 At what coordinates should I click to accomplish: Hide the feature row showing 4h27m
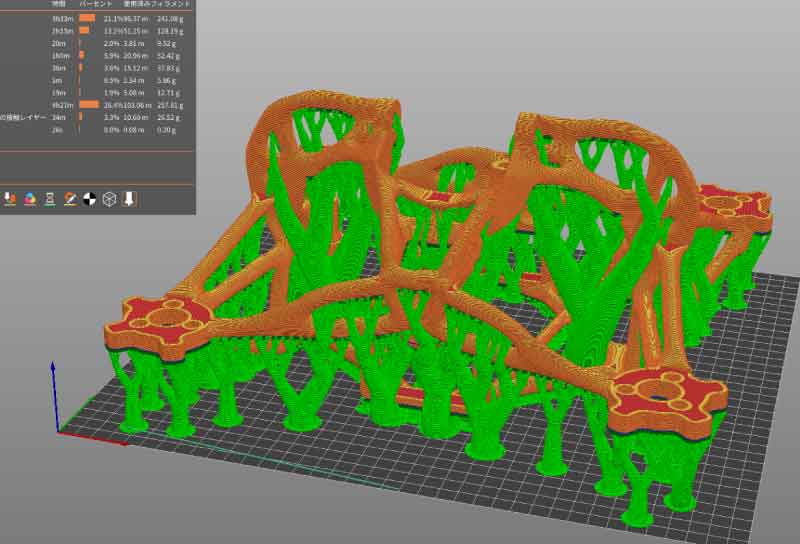[x=58, y=104]
